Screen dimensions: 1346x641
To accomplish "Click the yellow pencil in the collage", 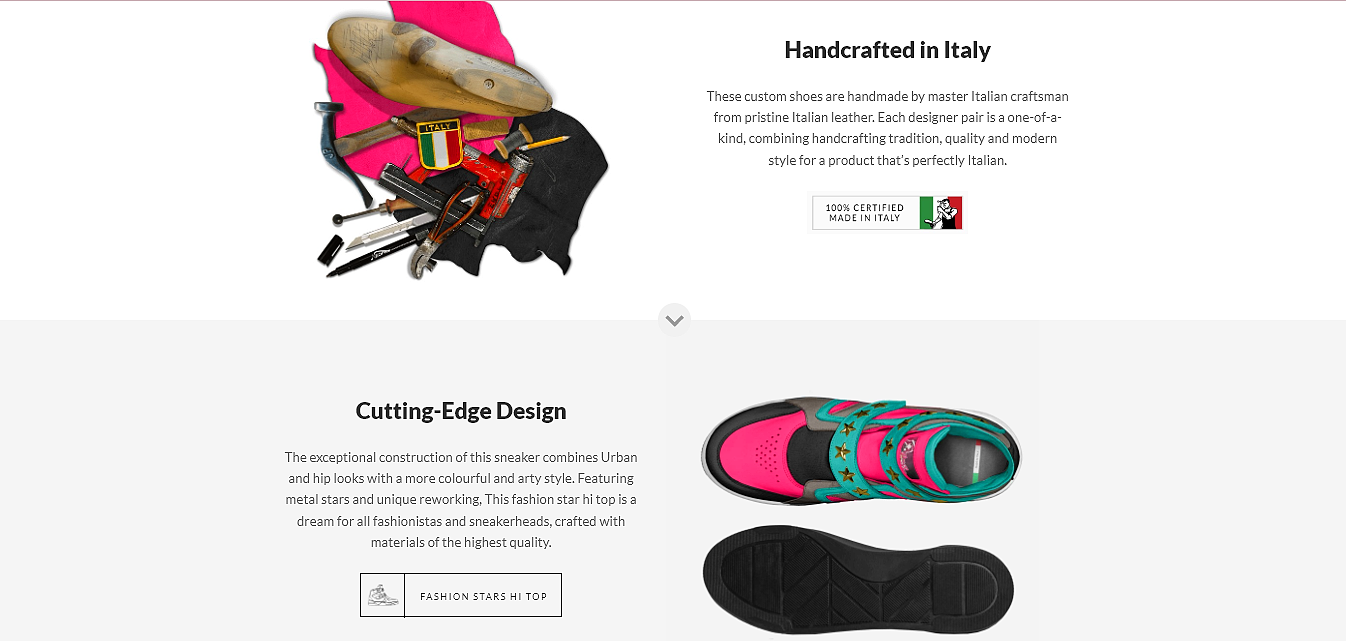I will click(546, 143).
